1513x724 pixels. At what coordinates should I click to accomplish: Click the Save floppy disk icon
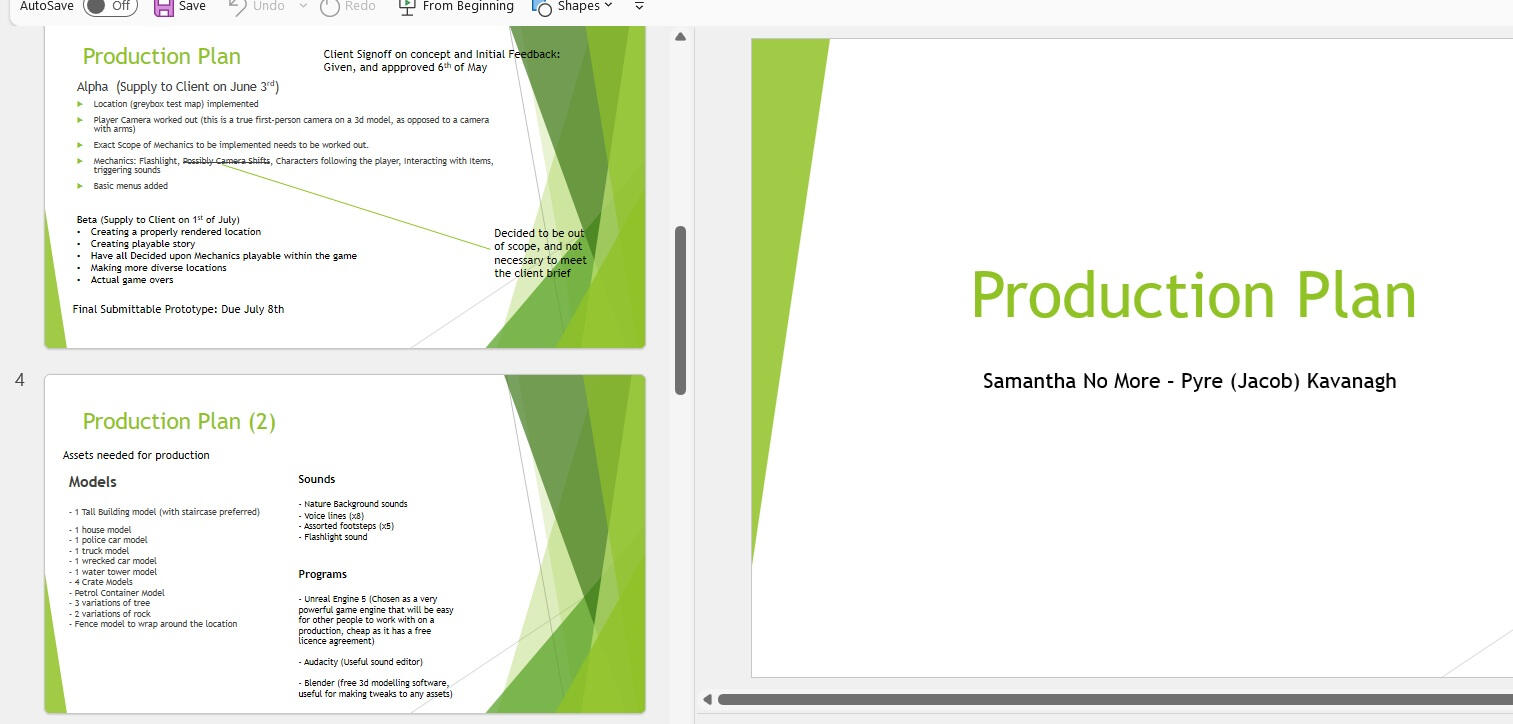tap(164, 7)
